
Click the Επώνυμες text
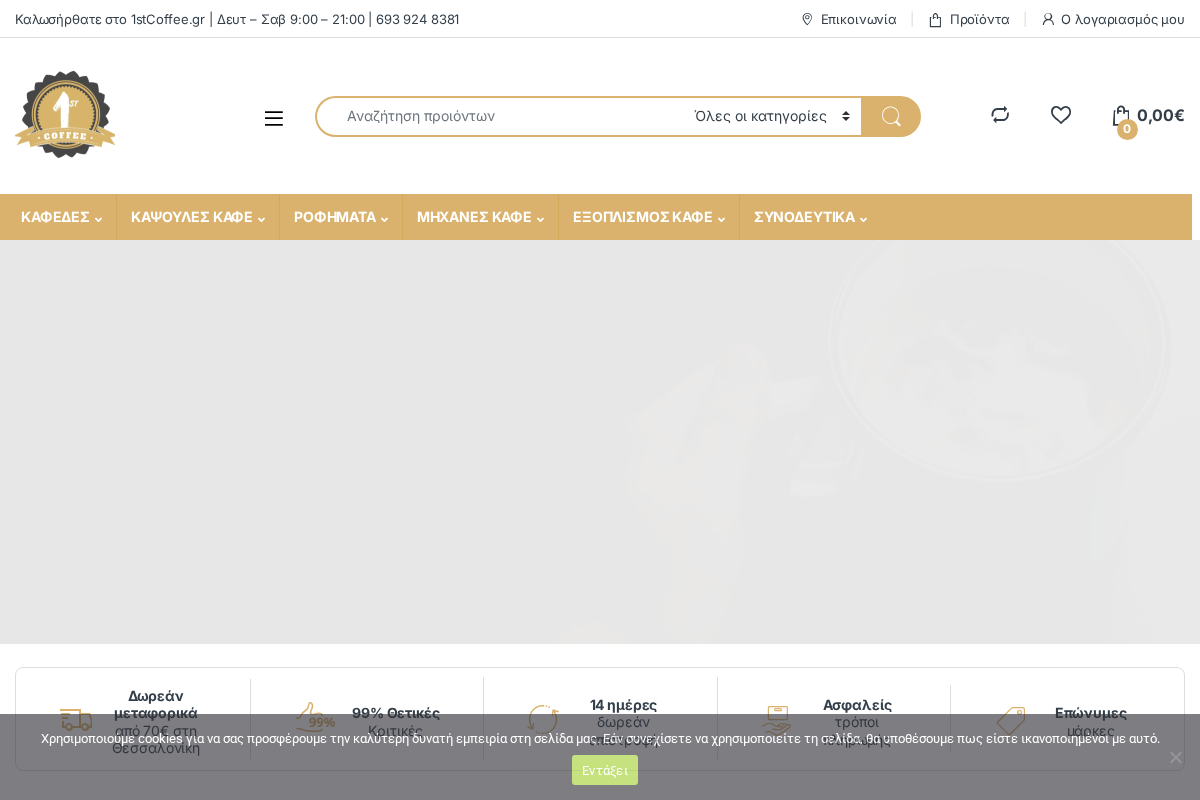[1091, 713]
